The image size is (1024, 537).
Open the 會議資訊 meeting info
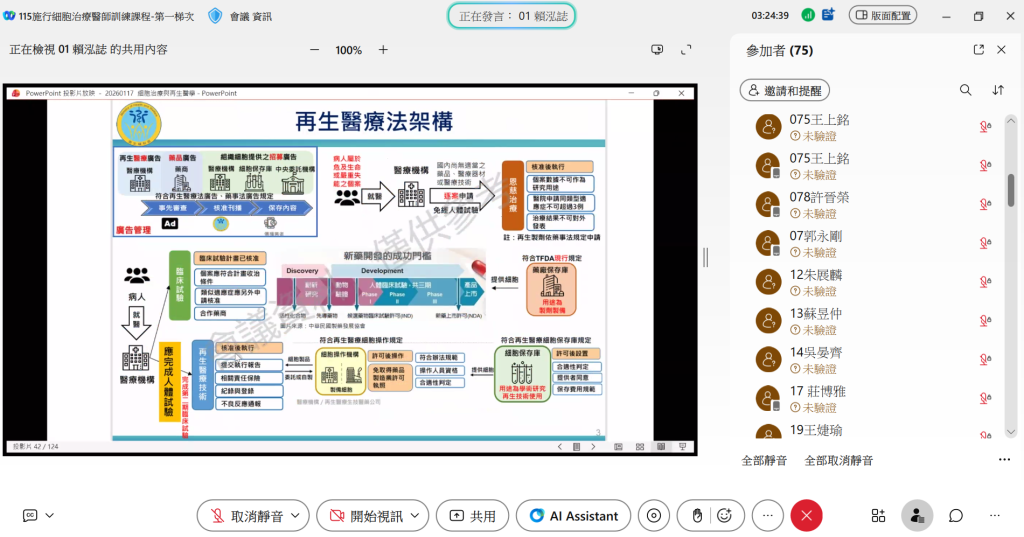(x=251, y=16)
